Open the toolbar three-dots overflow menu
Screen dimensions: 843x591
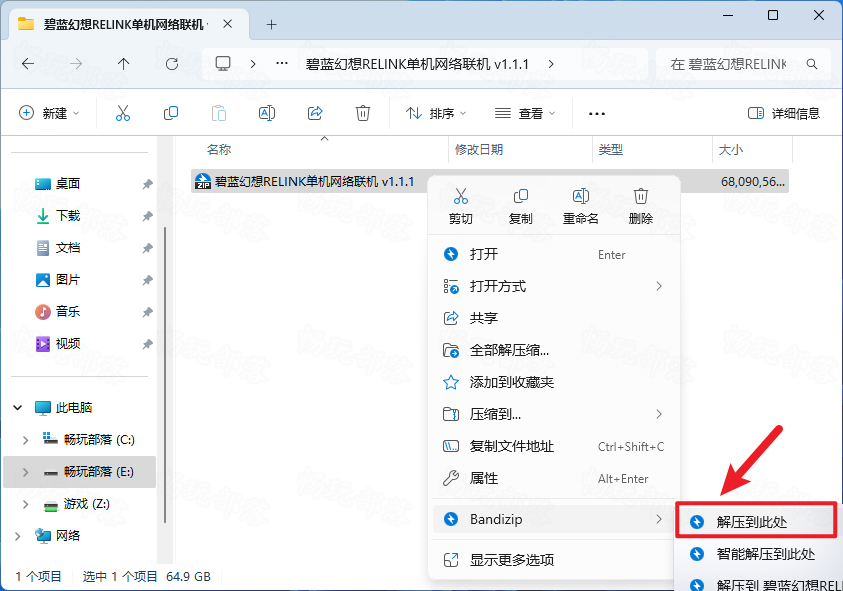(597, 113)
